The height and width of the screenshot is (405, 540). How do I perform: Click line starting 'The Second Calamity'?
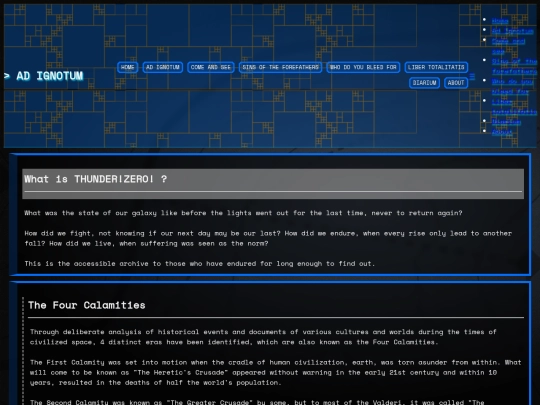[257, 402]
